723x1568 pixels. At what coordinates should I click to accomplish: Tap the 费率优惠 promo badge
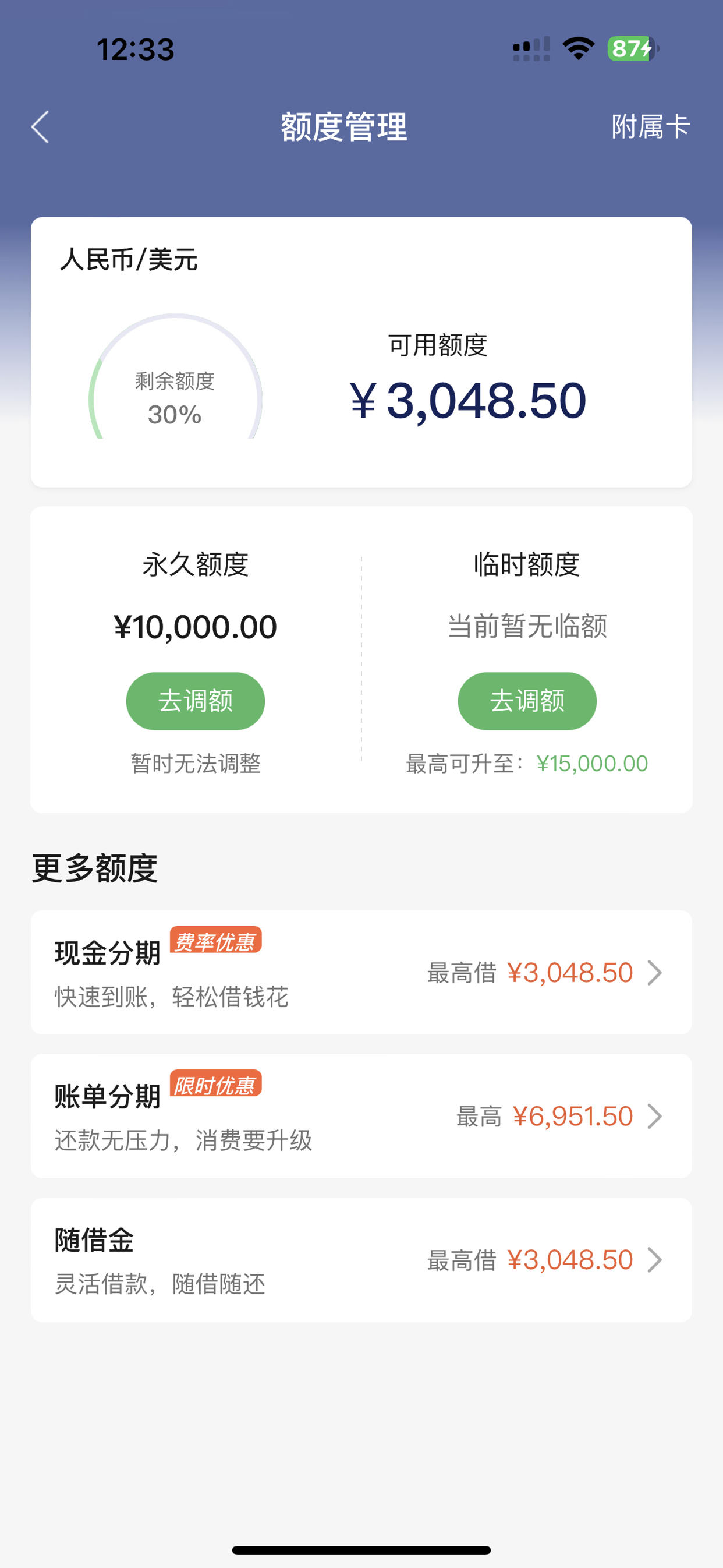tap(215, 941)
